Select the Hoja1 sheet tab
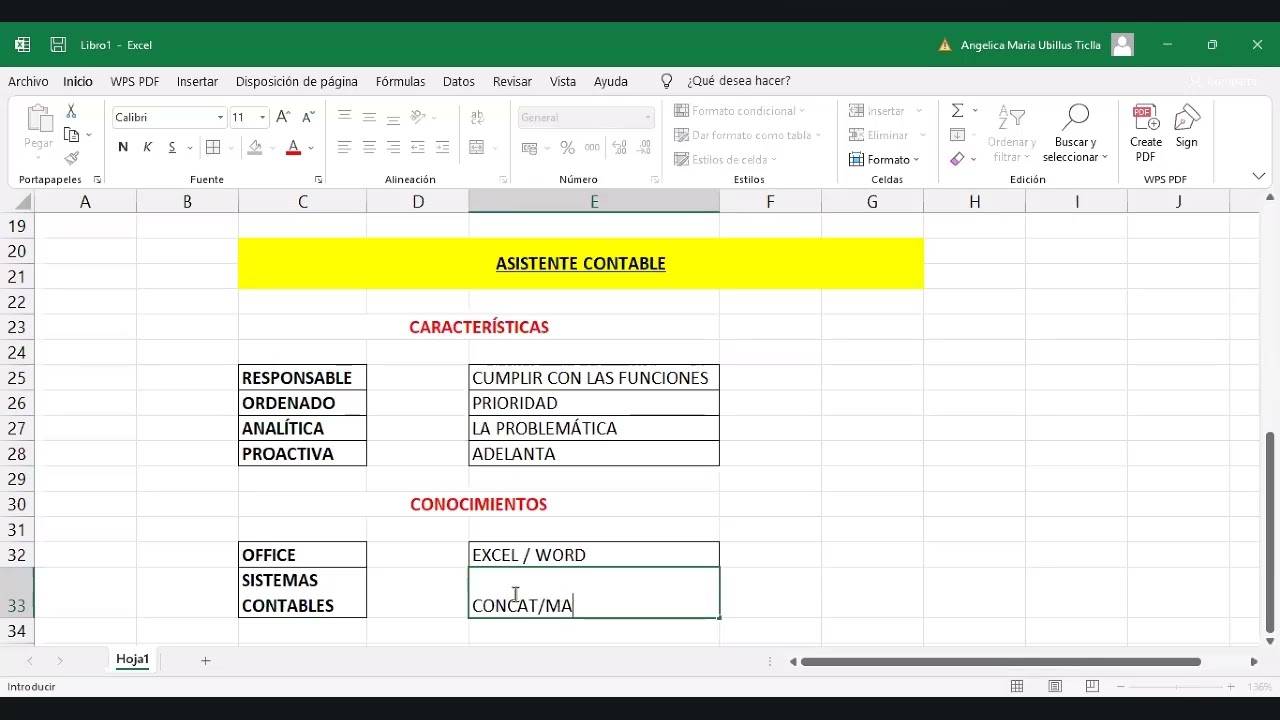 (132, 659)
